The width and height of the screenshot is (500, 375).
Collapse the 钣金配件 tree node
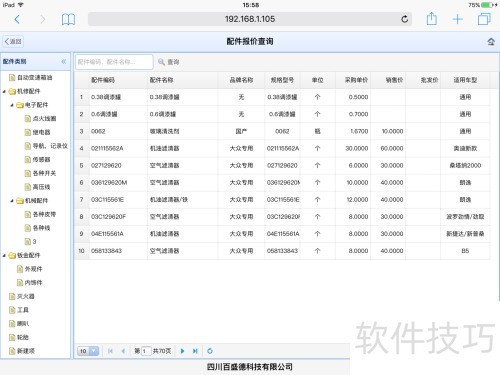tap(4, 256)
